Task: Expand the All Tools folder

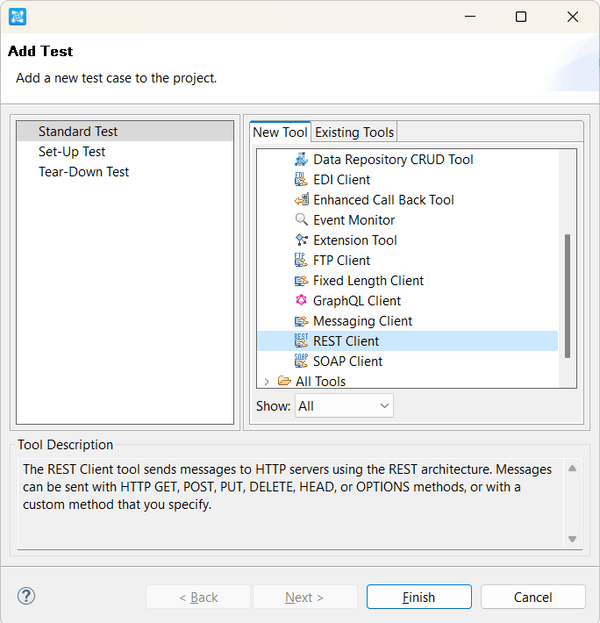Action: tap(267, 381)
